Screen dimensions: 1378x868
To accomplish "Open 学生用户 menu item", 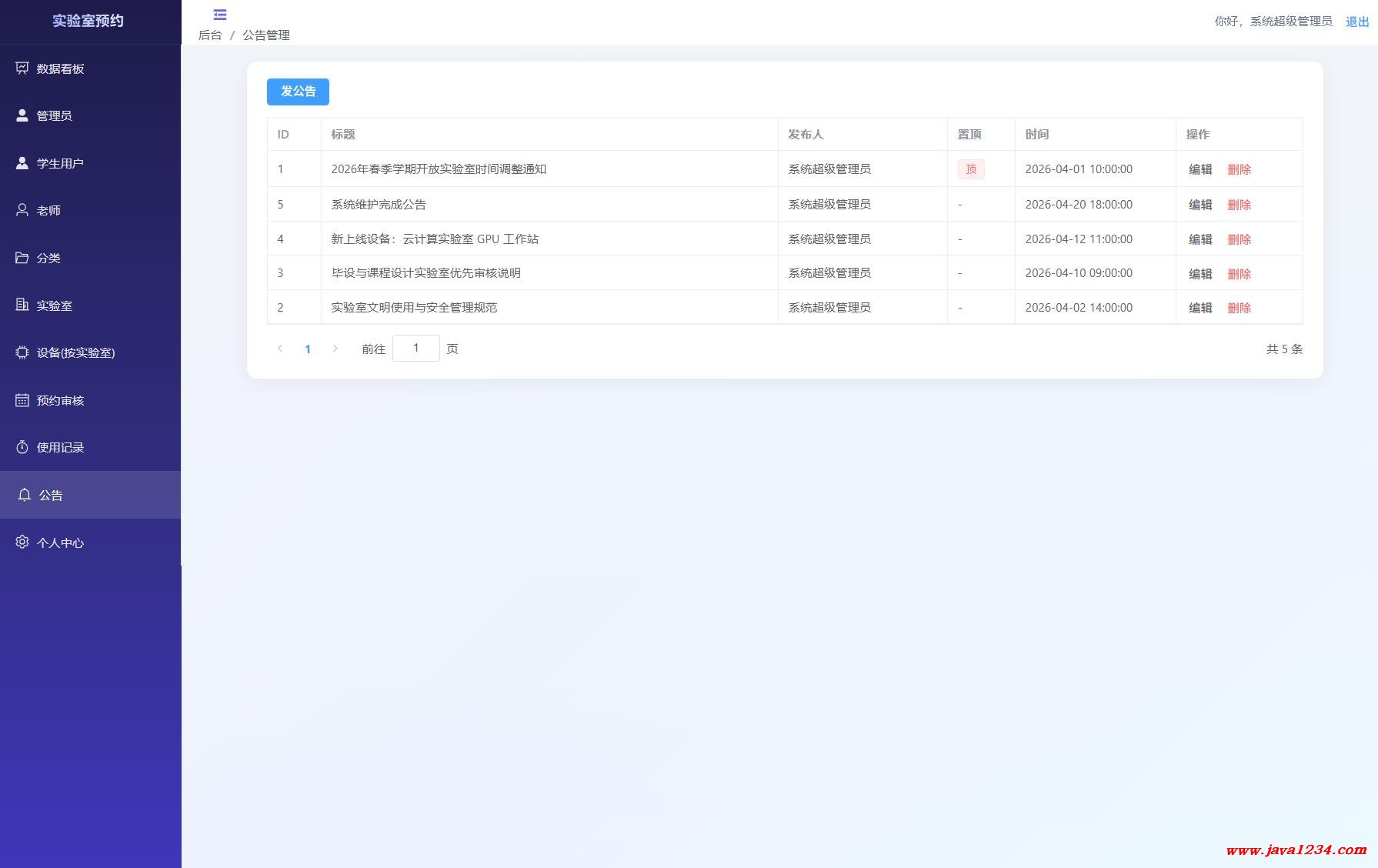I will pyautogui.click(x=60, y=163).
